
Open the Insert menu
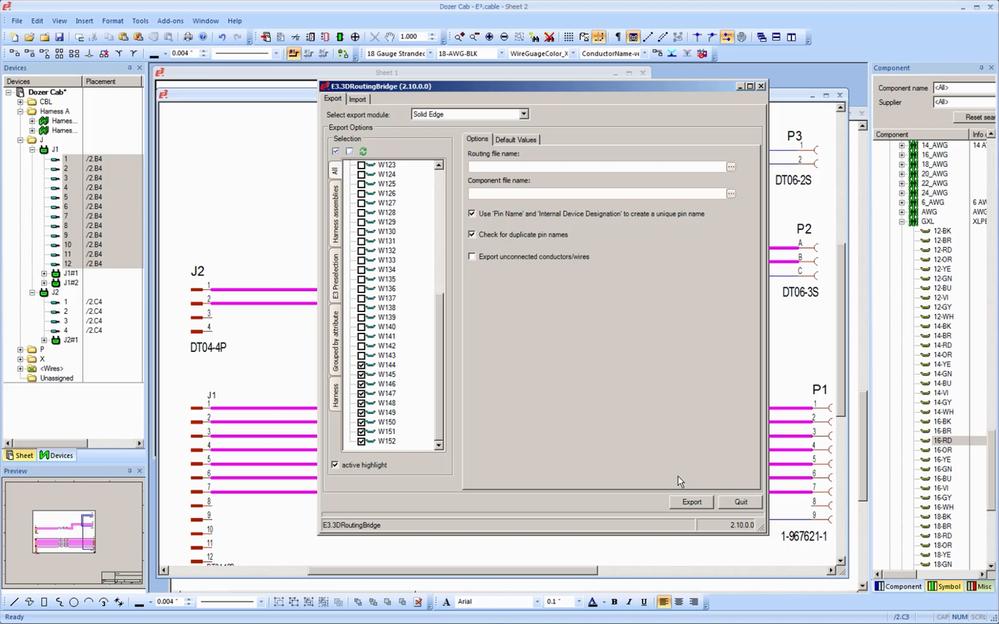click(x=84, y=21)
